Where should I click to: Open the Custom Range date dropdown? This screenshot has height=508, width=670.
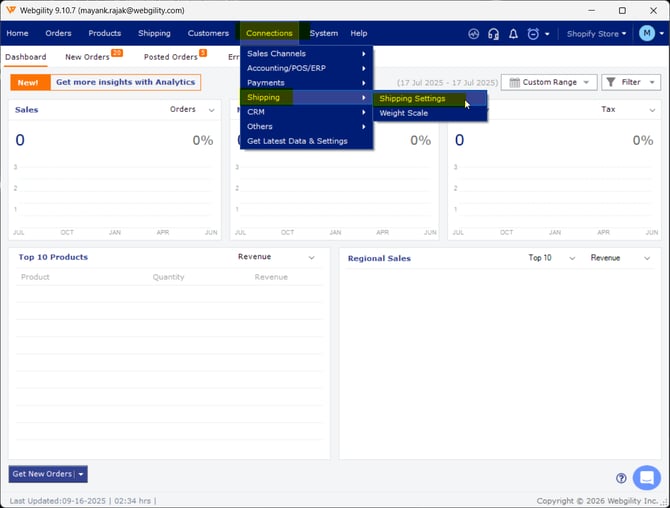[549, 82]
